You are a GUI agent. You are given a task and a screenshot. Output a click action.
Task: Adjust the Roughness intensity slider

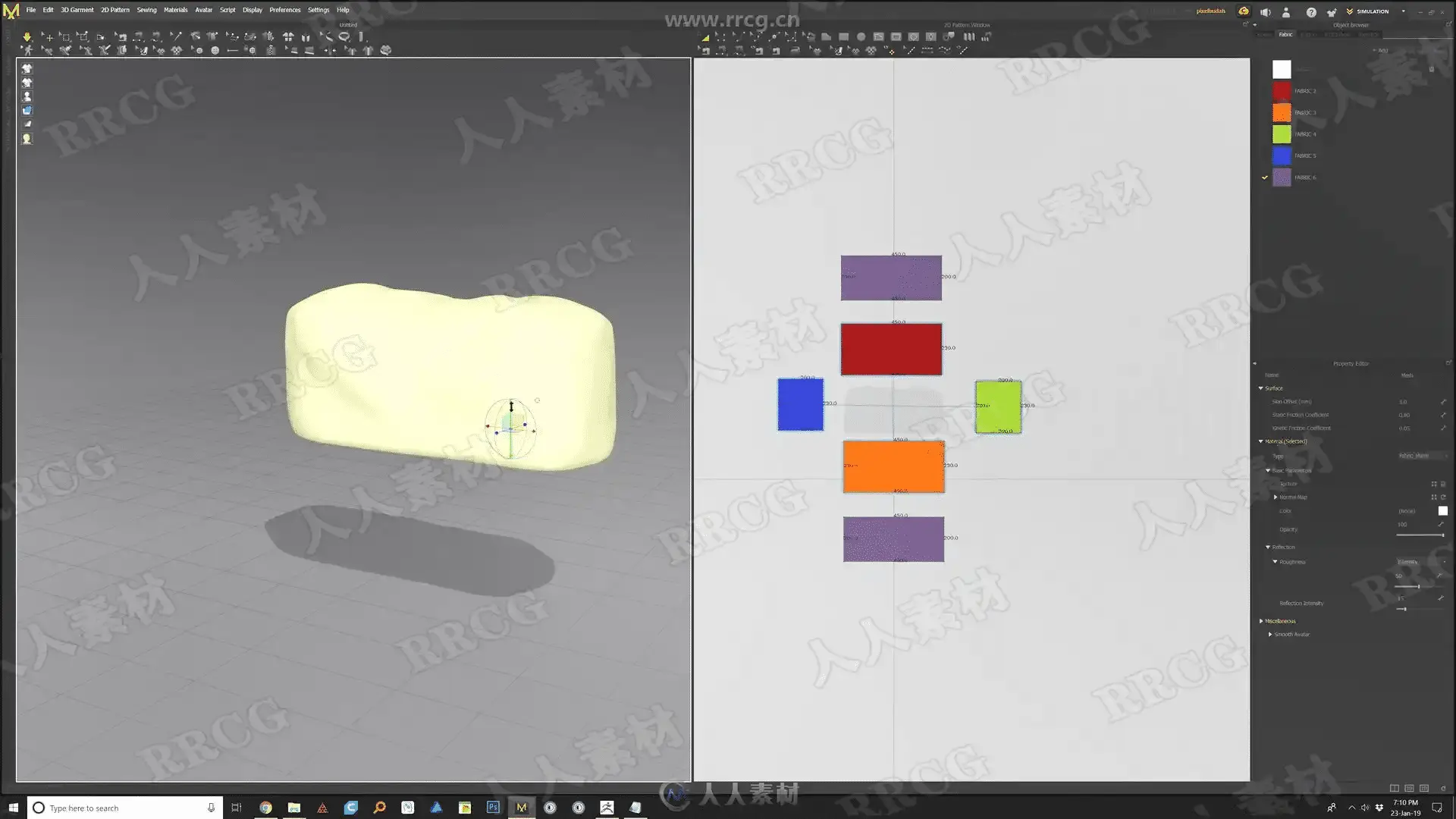pyautogui.click(x=1418, y=587)
